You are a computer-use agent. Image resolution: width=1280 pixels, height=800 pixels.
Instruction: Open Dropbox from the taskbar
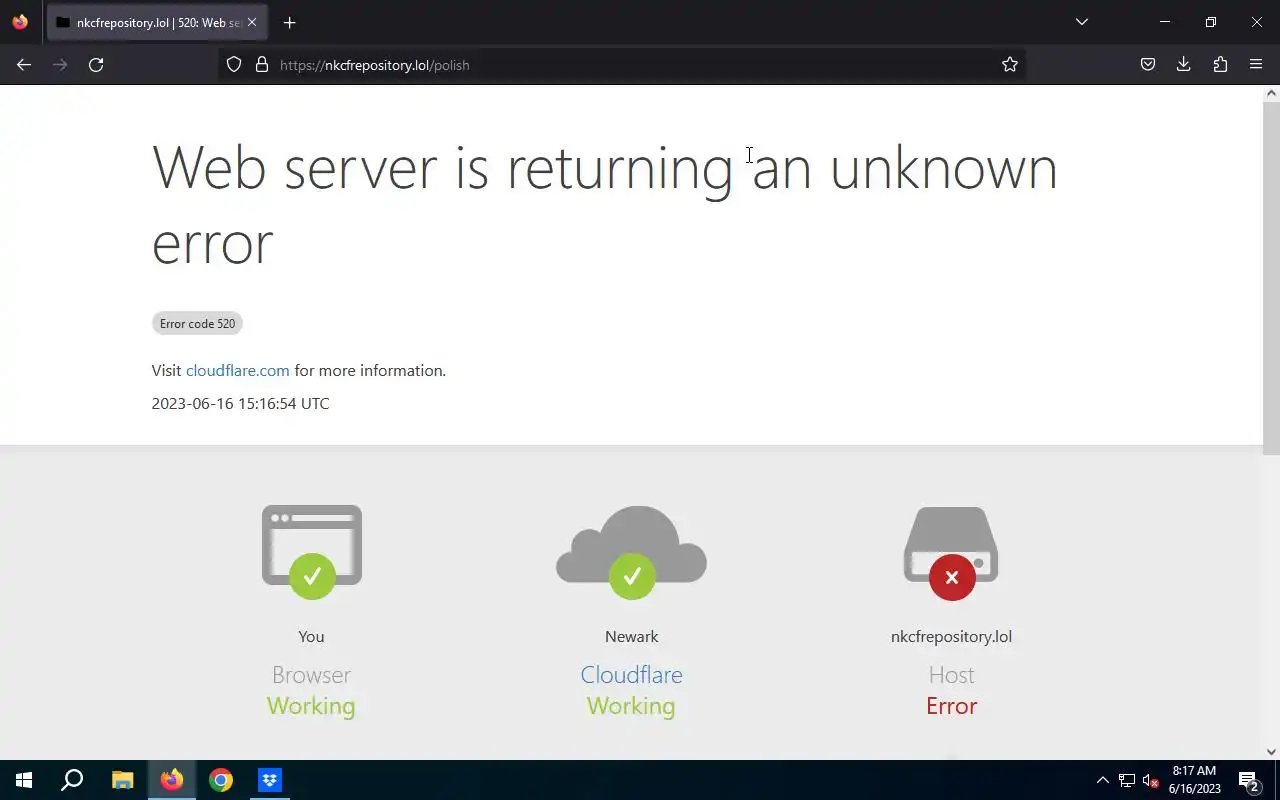click(270, 780)
